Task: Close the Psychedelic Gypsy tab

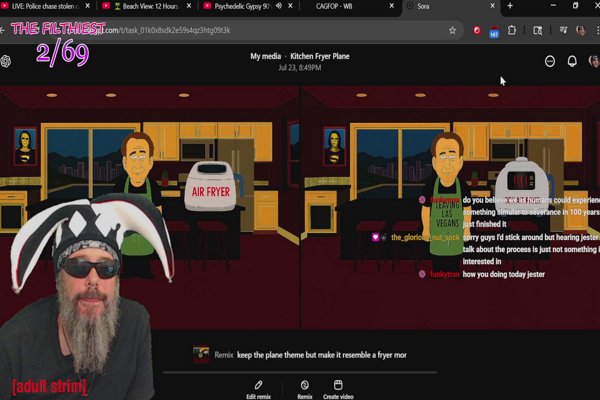Action: [x=290, y=6]
